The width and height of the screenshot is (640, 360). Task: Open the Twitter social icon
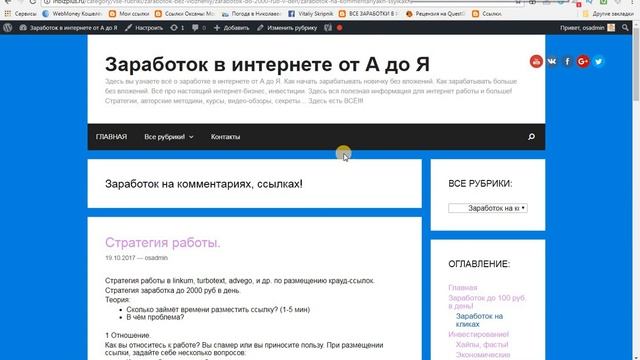tap(598, 61)
